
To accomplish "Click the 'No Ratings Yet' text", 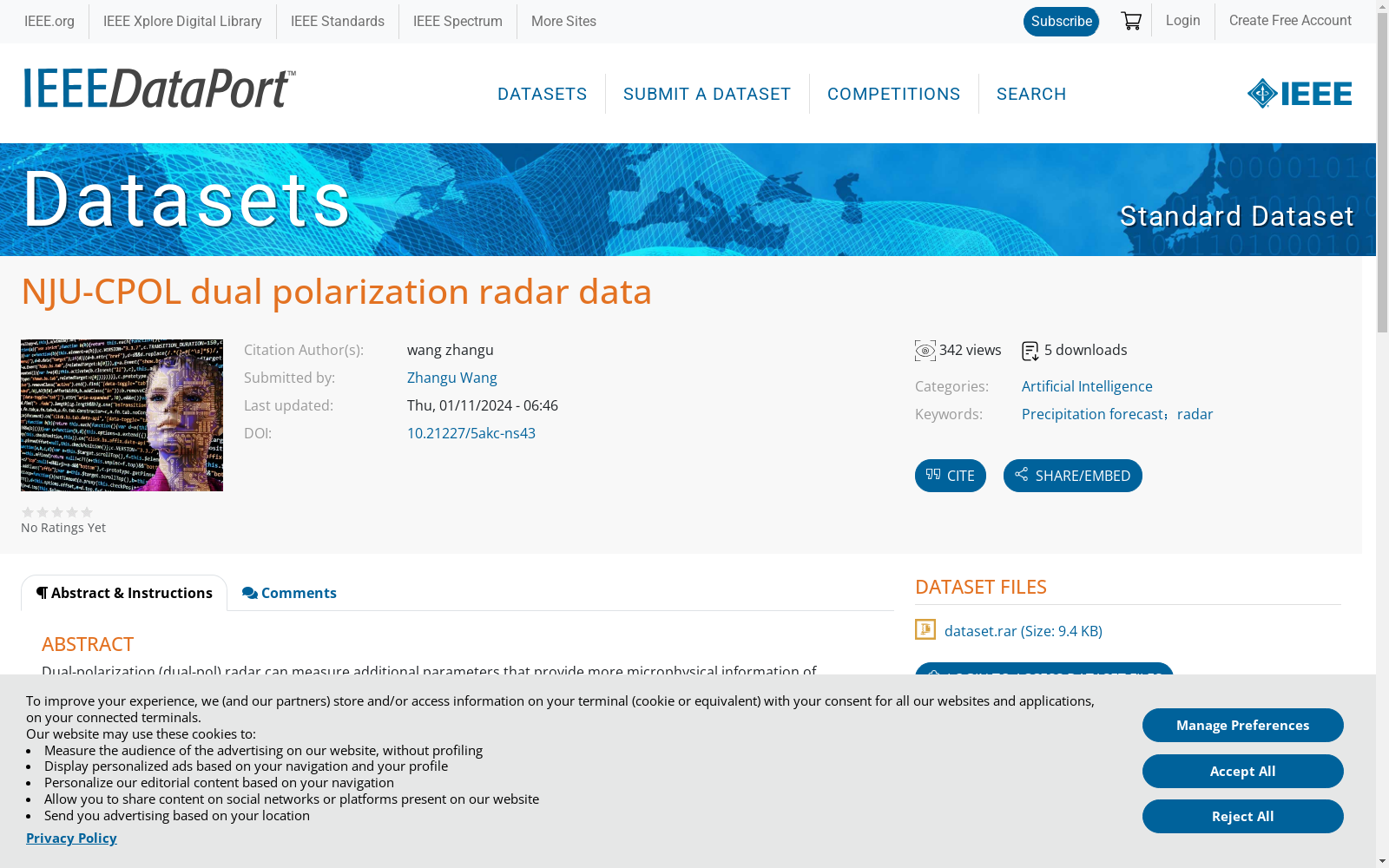I will [x=63, y=528].
